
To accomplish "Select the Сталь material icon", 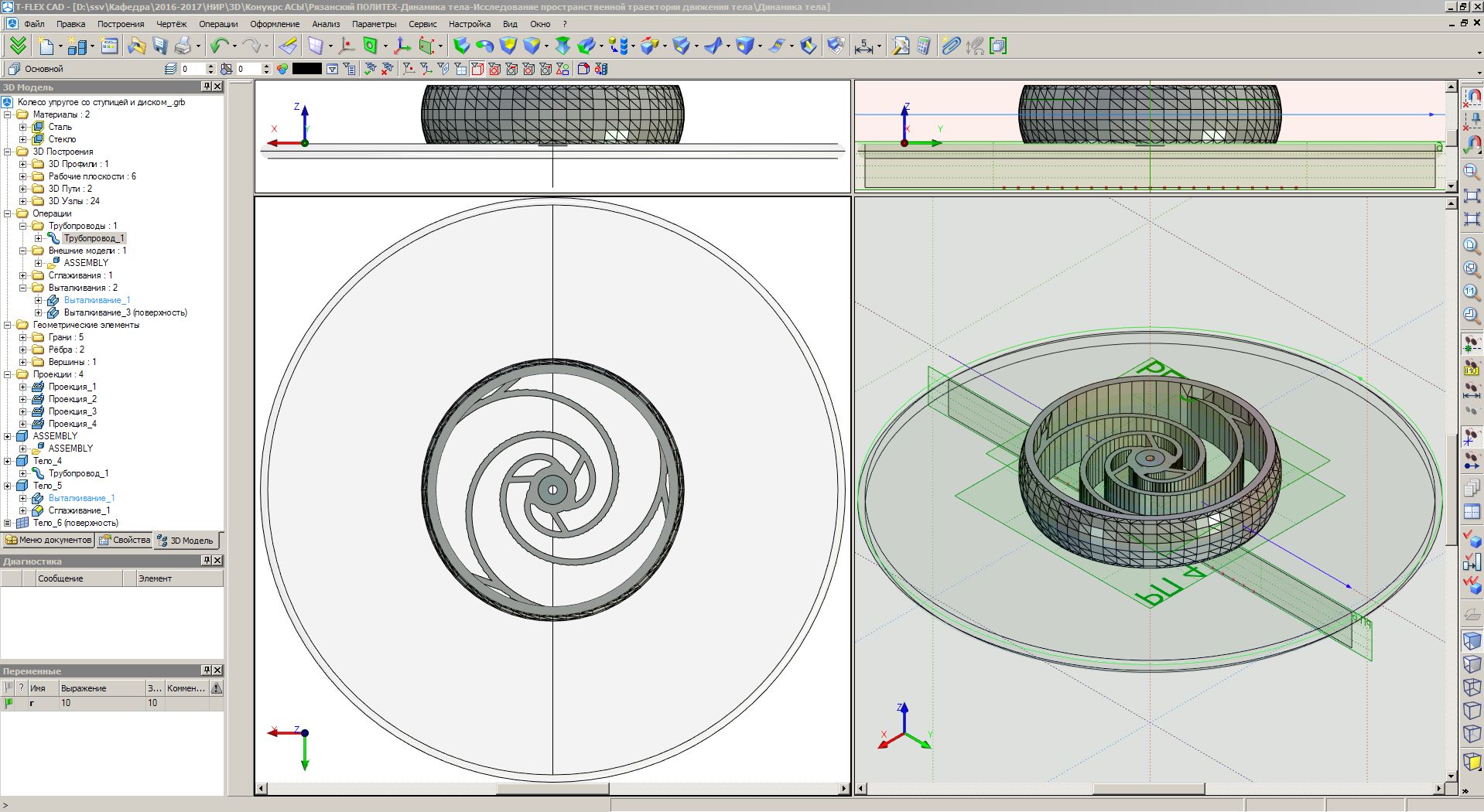I will (x=38, y=127).
